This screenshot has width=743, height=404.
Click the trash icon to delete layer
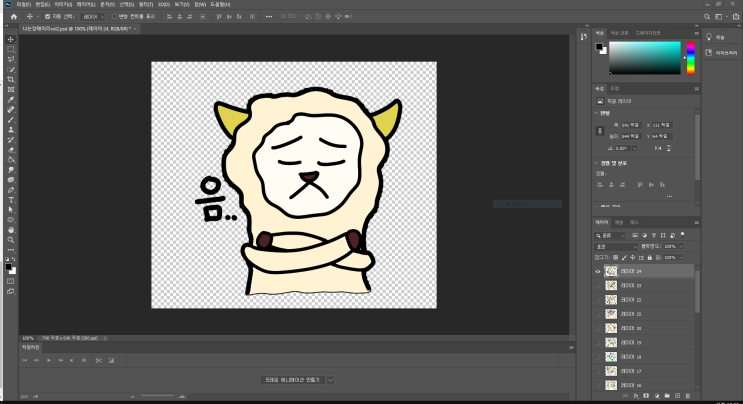tap(688, 396)
